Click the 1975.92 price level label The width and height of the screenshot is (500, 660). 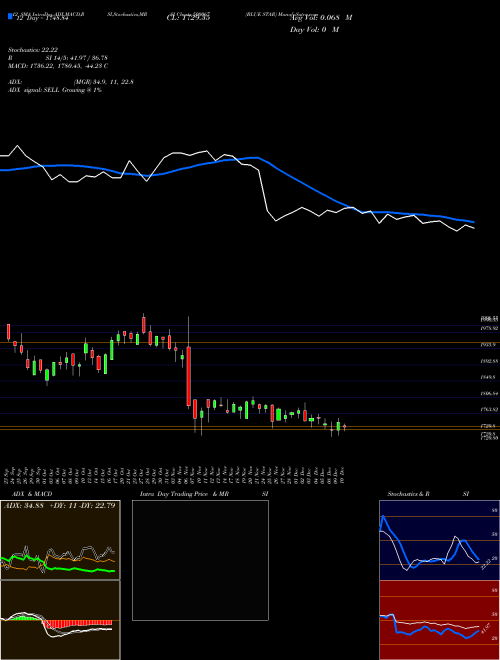point(489,328)
